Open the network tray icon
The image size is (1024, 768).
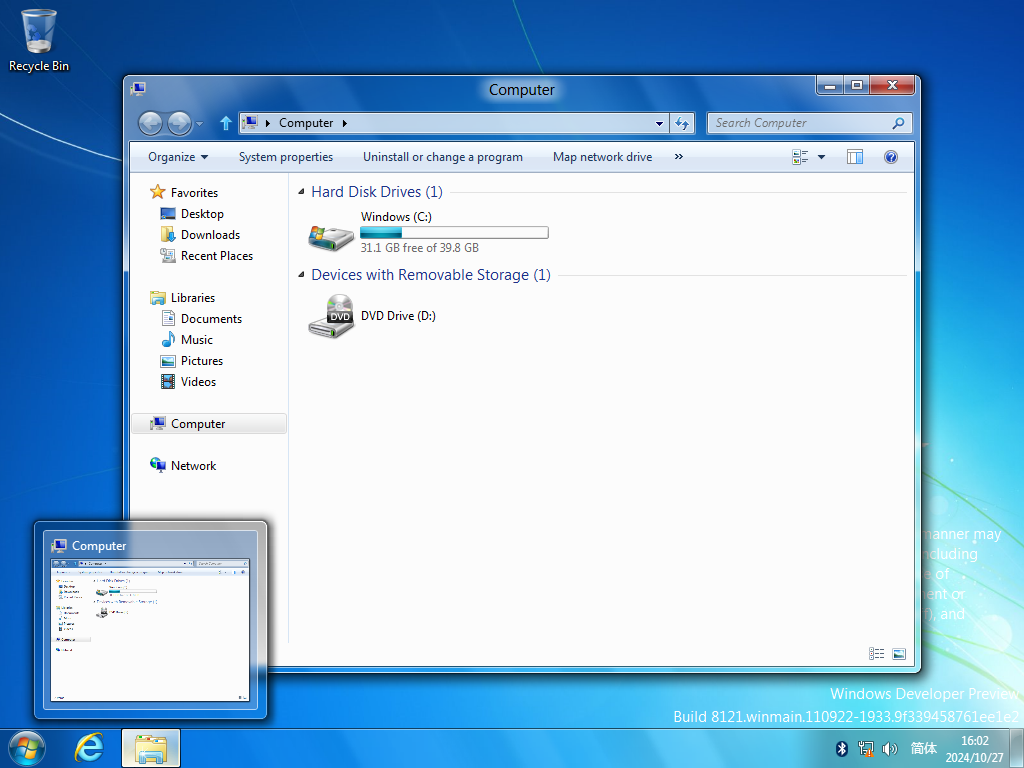click(x=866, y=748)
